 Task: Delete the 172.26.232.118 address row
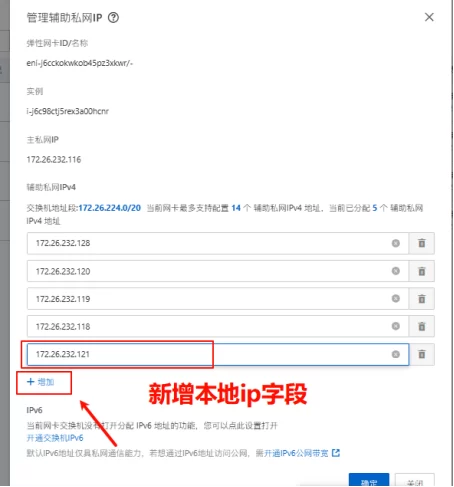click(x=422, y=326)
